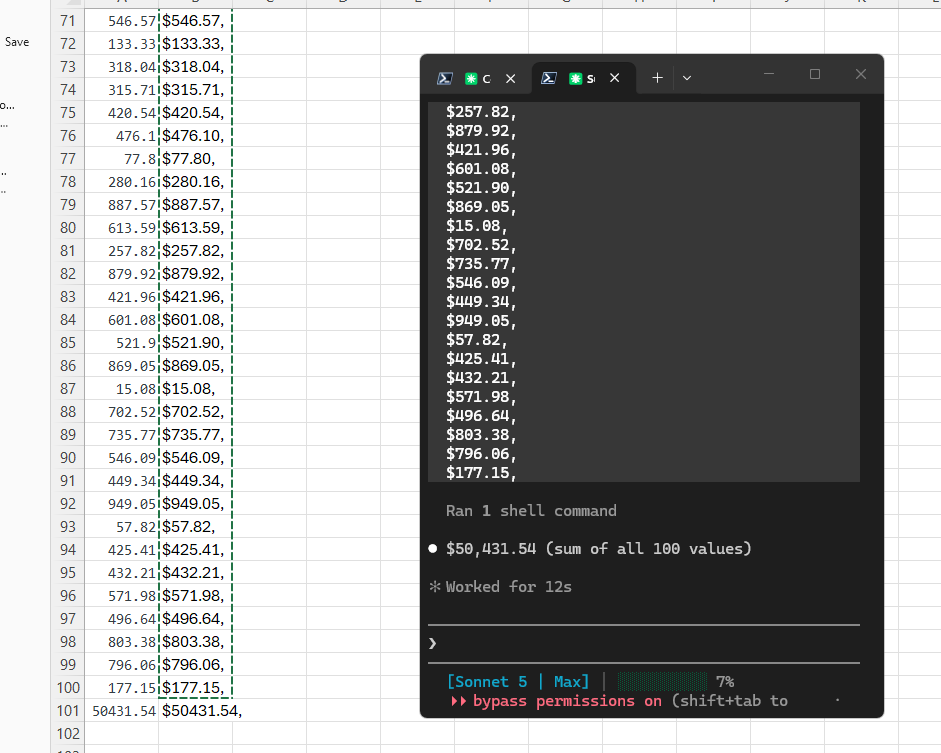Screen dimensions: 941x753
Task: Click PowerShell icon on first terminal tab
Action: click(445, 79)
